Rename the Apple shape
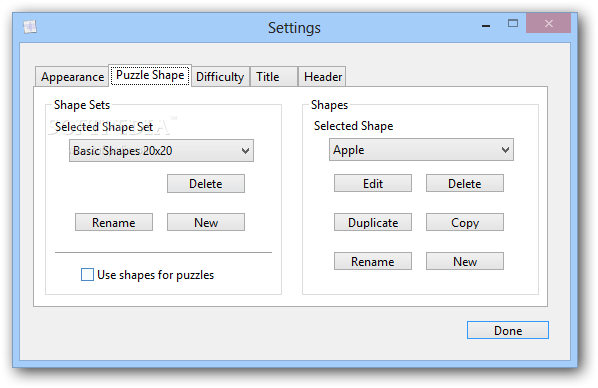 coord(373,261)
